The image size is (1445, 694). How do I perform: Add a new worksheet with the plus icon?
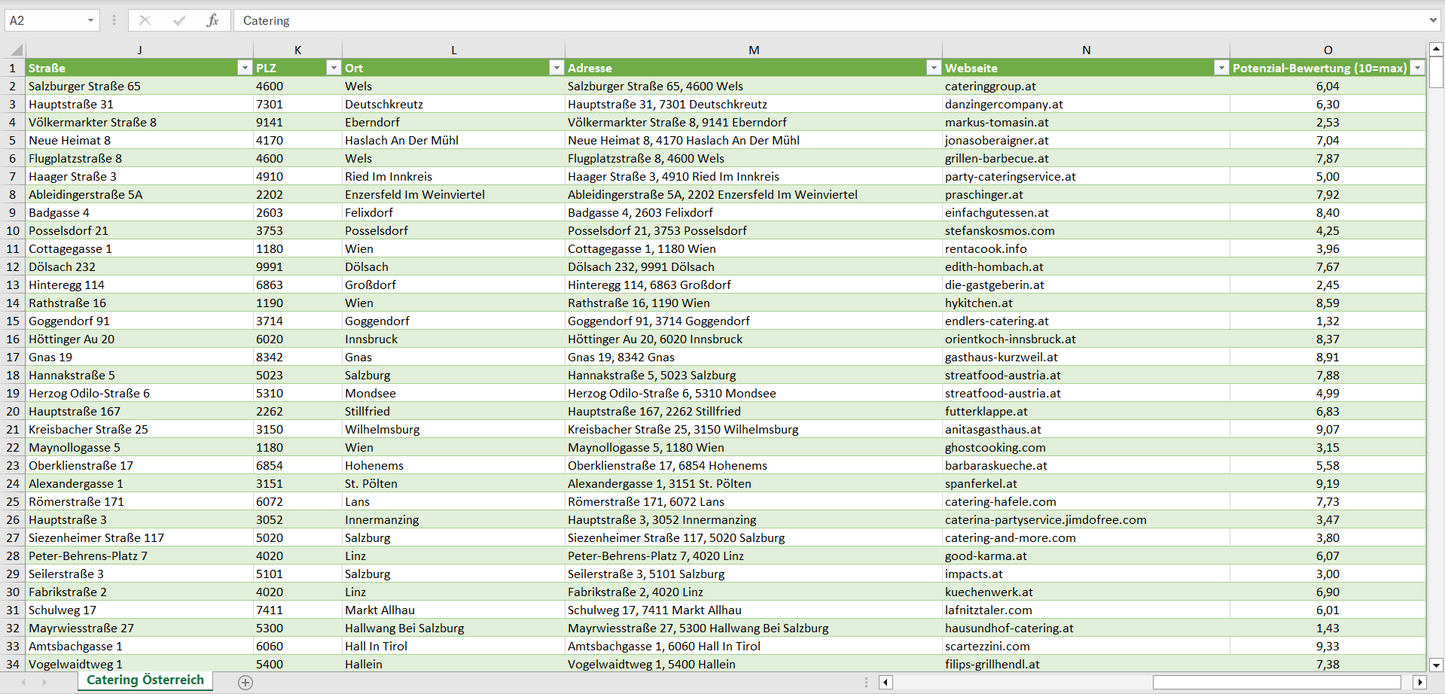(x=245, y=679)
